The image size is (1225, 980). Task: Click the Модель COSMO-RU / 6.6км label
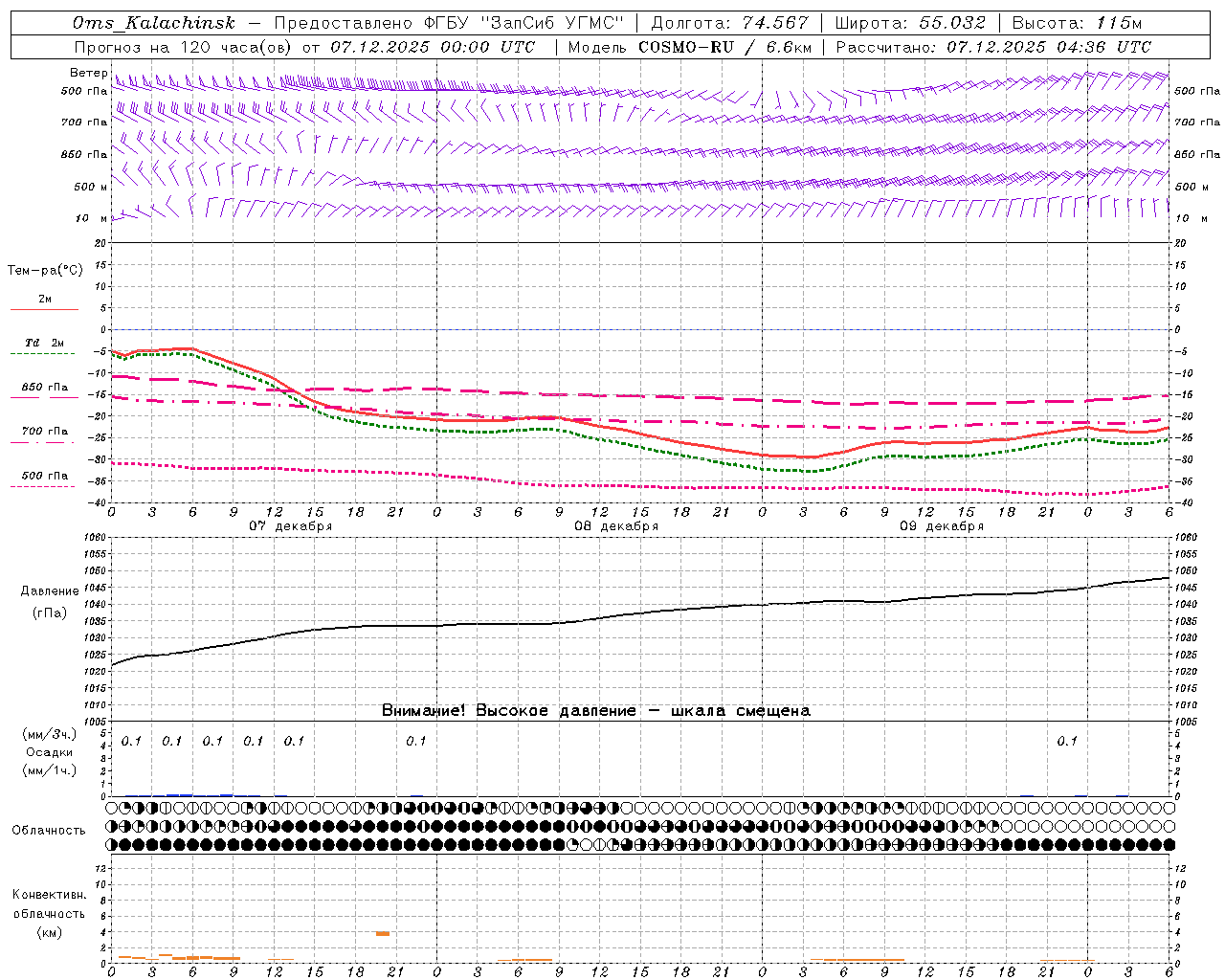[690, 47]
